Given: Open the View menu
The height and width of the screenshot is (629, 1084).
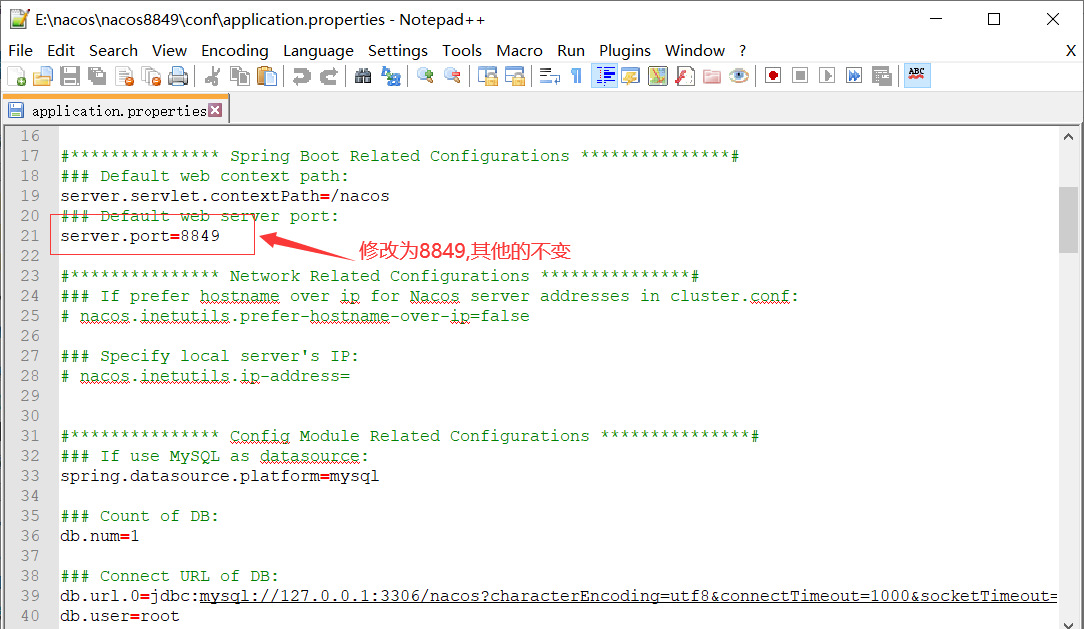Looking at the screenshot, I should pos(169,50).
